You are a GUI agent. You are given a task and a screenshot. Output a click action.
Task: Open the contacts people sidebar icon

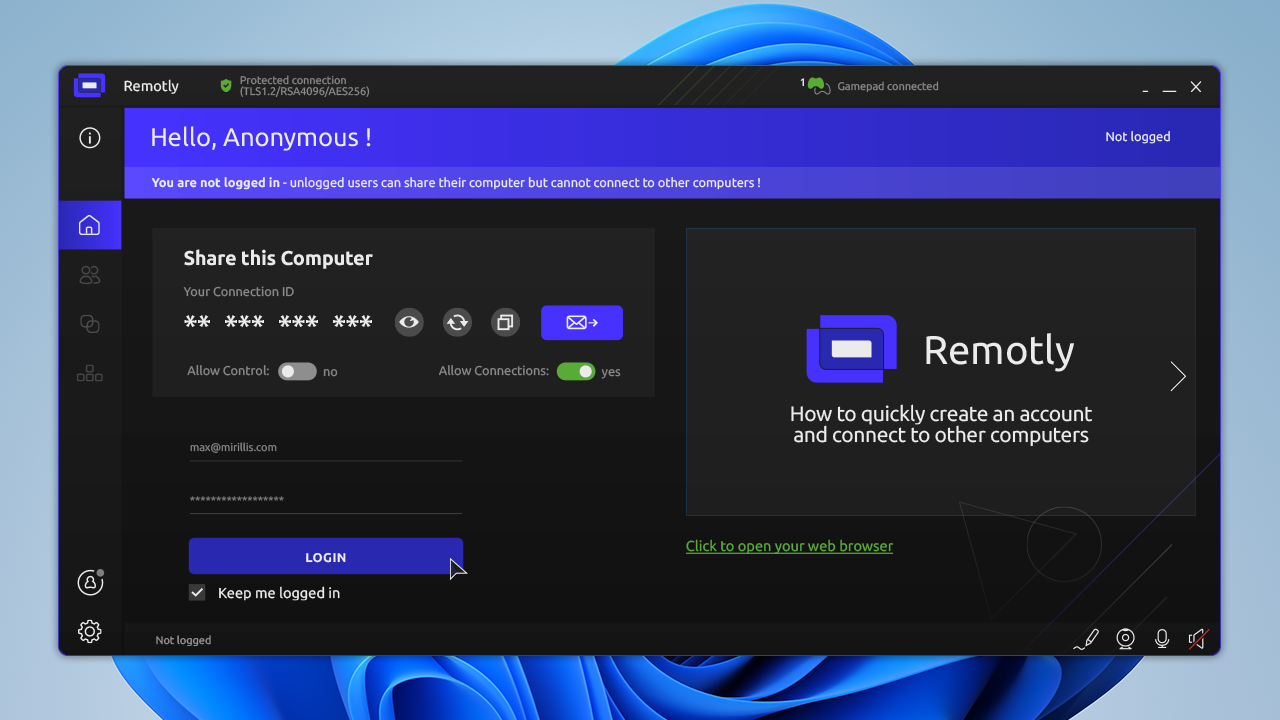pyautogui.click(x=90, y=275)
